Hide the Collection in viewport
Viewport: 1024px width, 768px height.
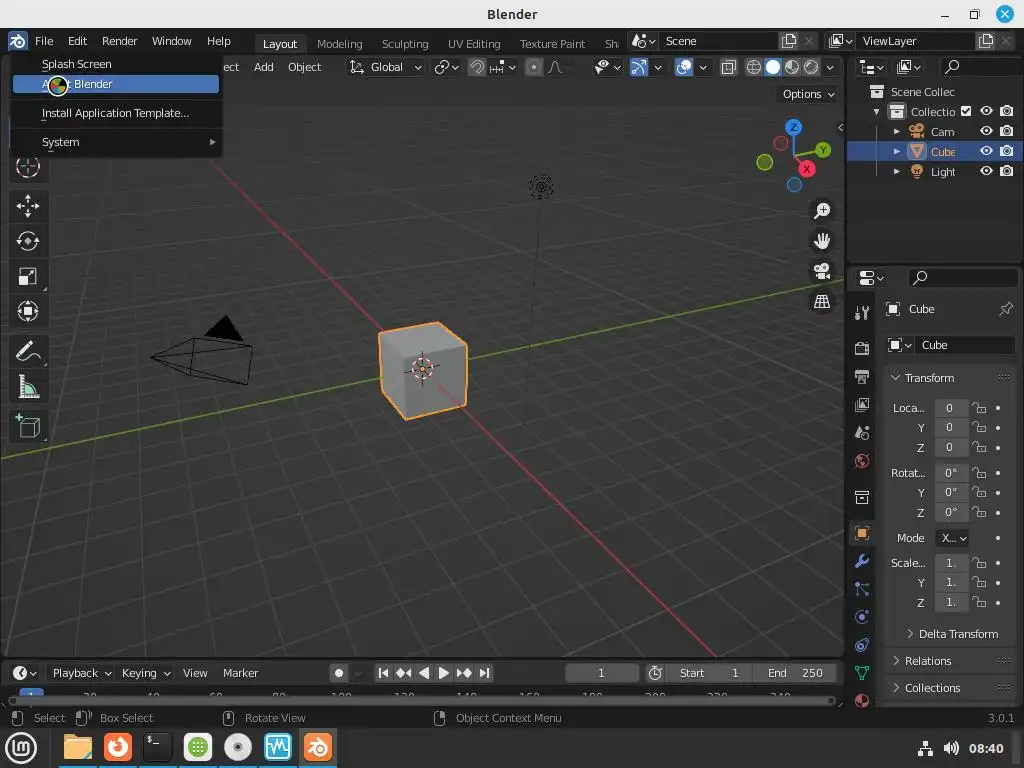986,112
